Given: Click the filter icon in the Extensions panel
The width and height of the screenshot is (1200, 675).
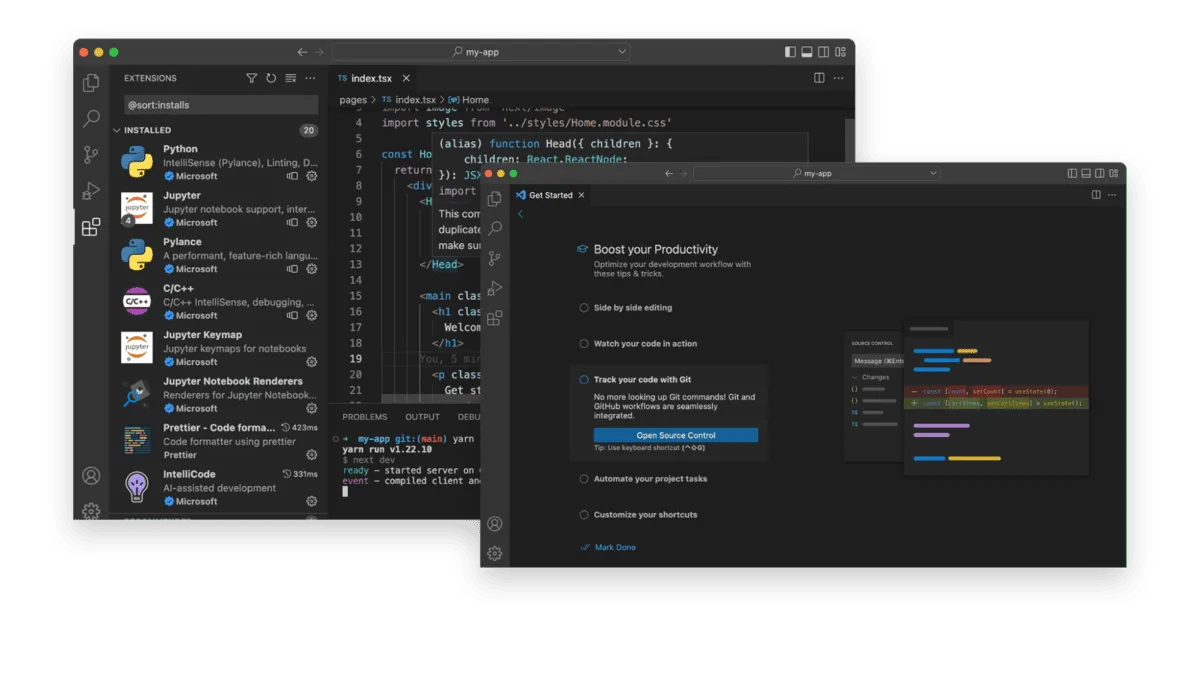Looking at the screenshot, I should pos(251,78).
